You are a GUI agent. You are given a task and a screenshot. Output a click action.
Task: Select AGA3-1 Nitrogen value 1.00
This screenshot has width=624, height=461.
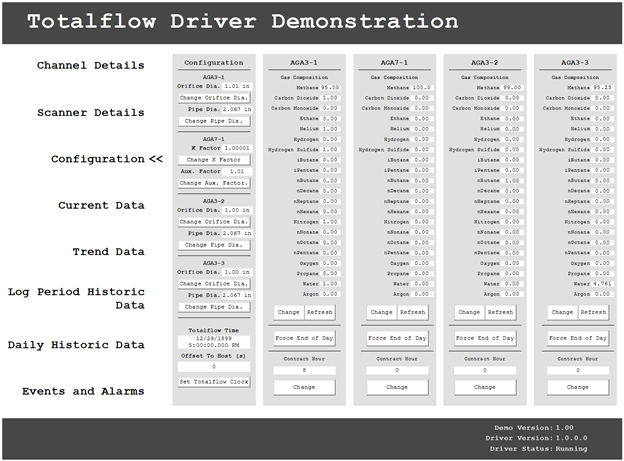[330, 222]
